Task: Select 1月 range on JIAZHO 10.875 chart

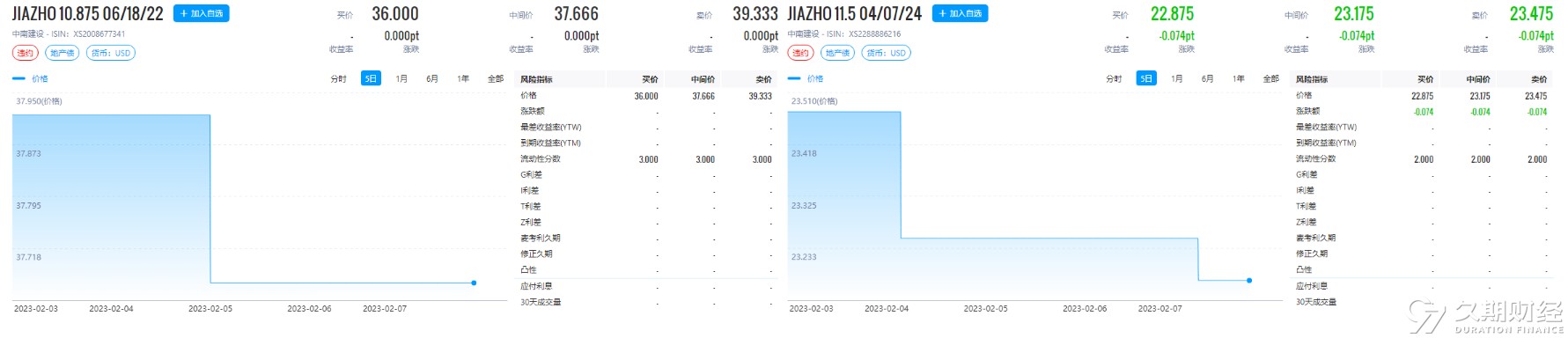Action: point(401,78)
